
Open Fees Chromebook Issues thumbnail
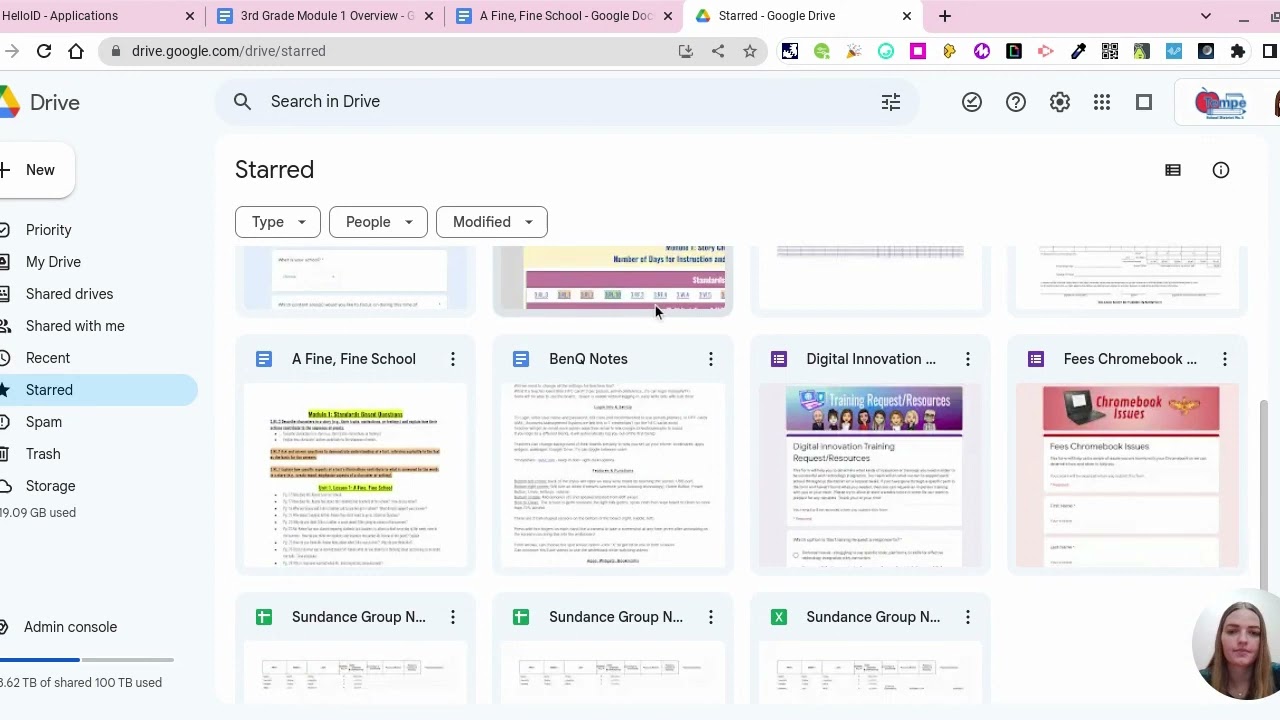[x=1127, y=475]
